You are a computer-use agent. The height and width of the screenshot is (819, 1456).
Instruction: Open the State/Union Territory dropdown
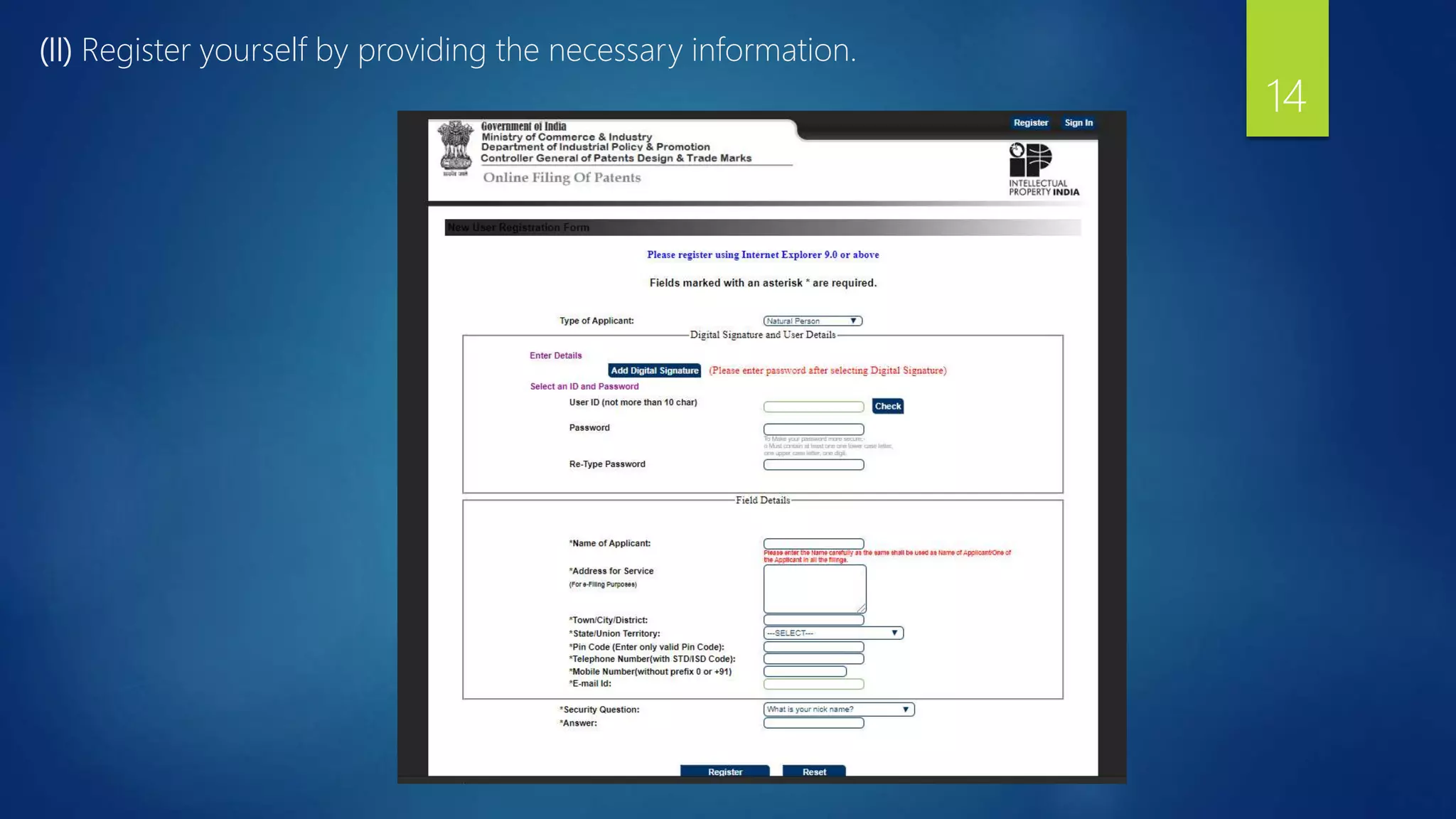[833, 633]
